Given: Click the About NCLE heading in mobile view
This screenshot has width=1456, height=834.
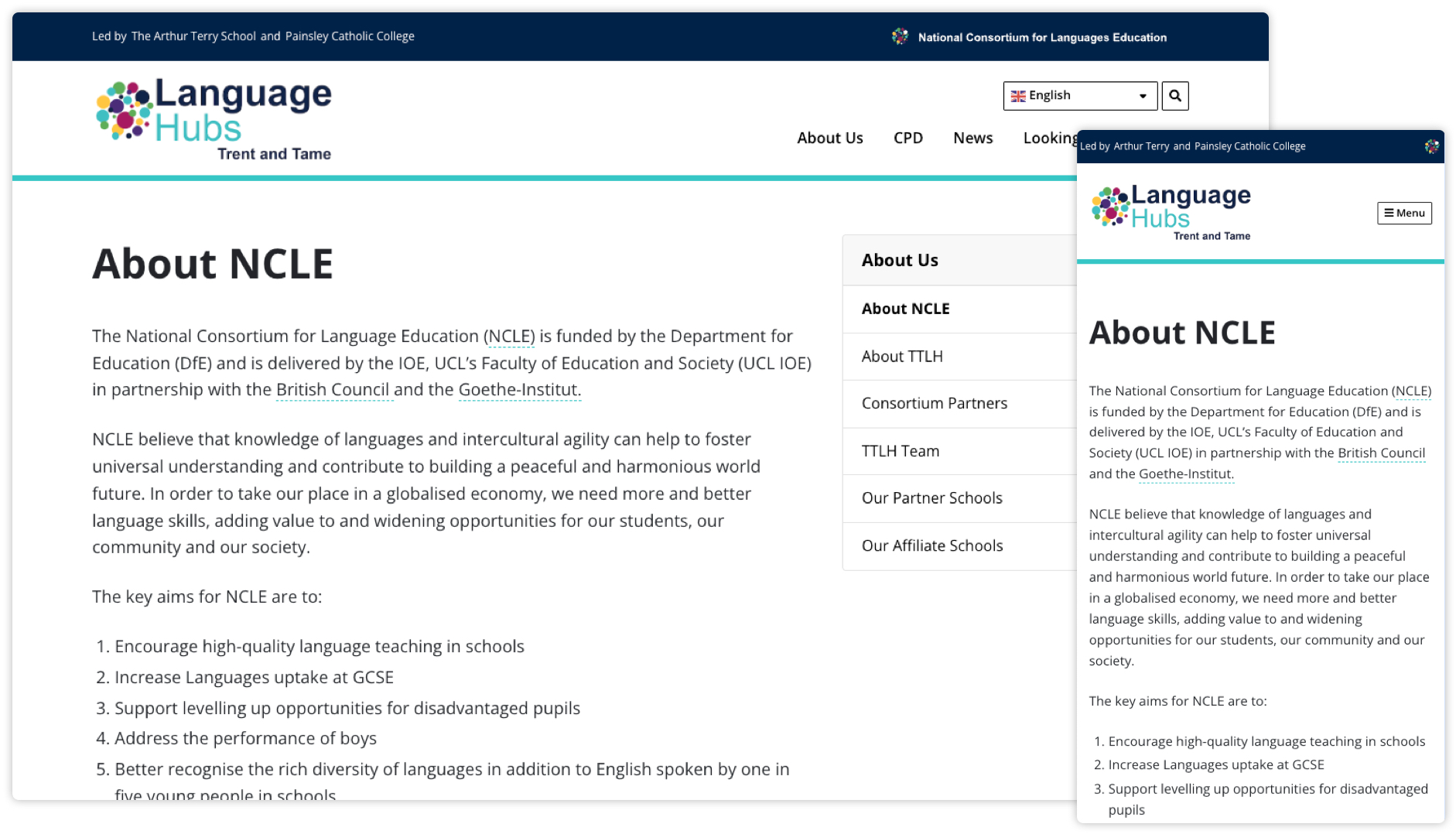Looking at the screenshot, I should 1182,333.
